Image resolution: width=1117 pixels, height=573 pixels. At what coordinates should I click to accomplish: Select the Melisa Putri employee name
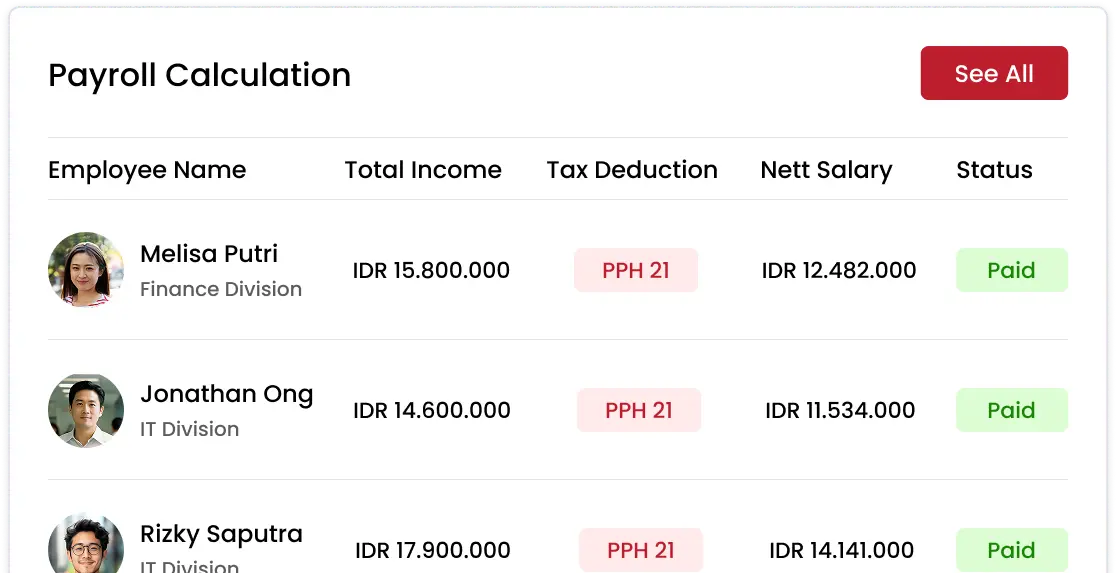[209, 254]
